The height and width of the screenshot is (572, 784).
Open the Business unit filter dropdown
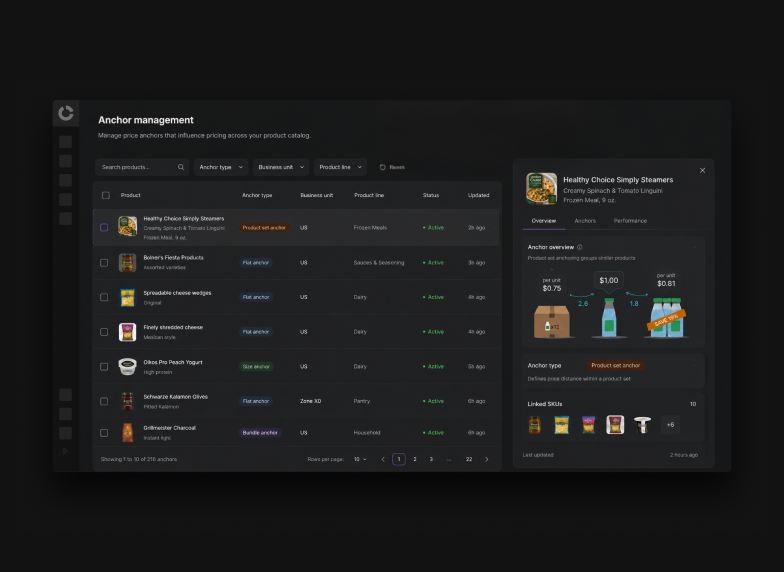coord(281,167)
